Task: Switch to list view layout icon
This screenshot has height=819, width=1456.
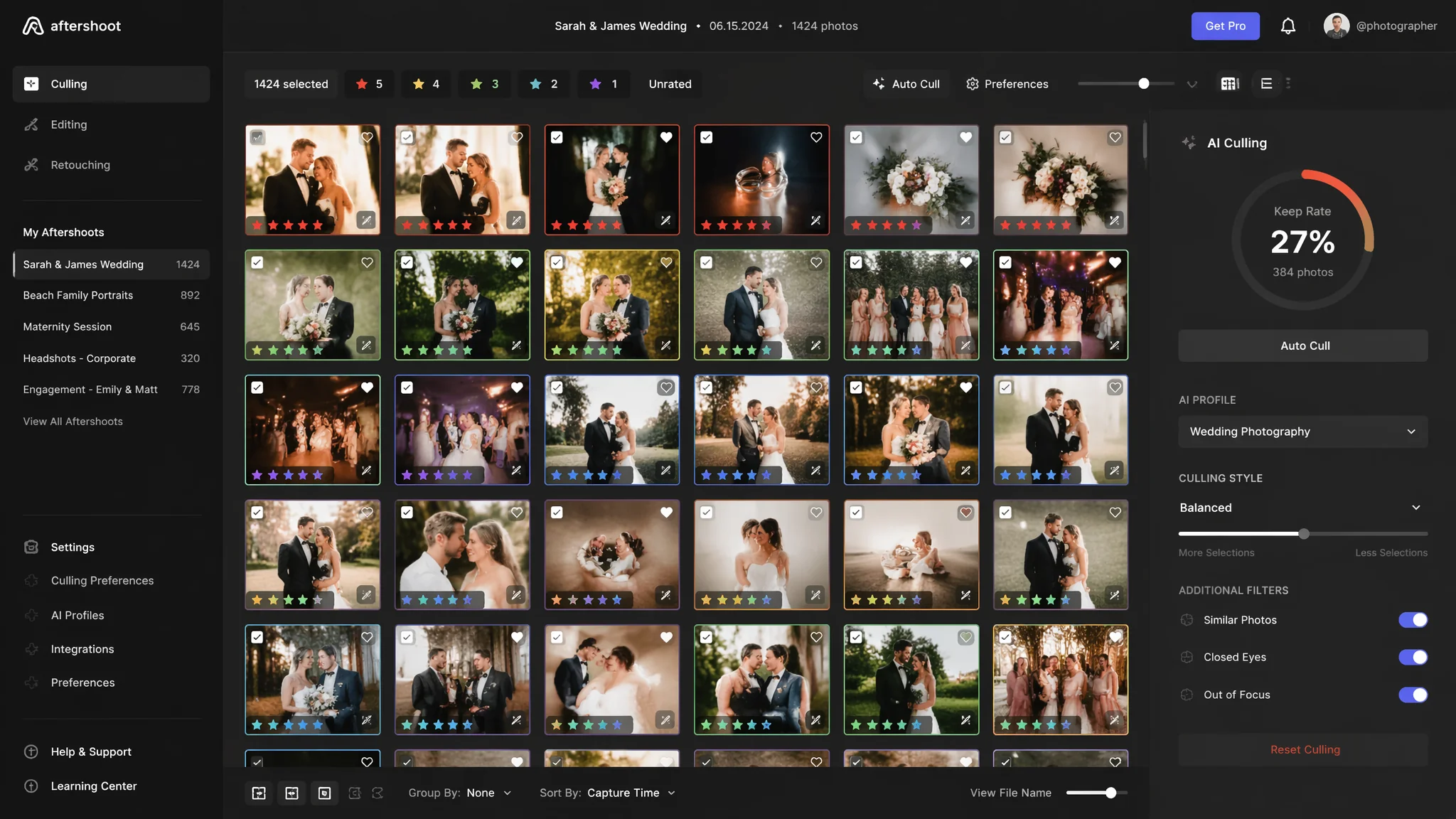Action: [x=1266, y=84]
